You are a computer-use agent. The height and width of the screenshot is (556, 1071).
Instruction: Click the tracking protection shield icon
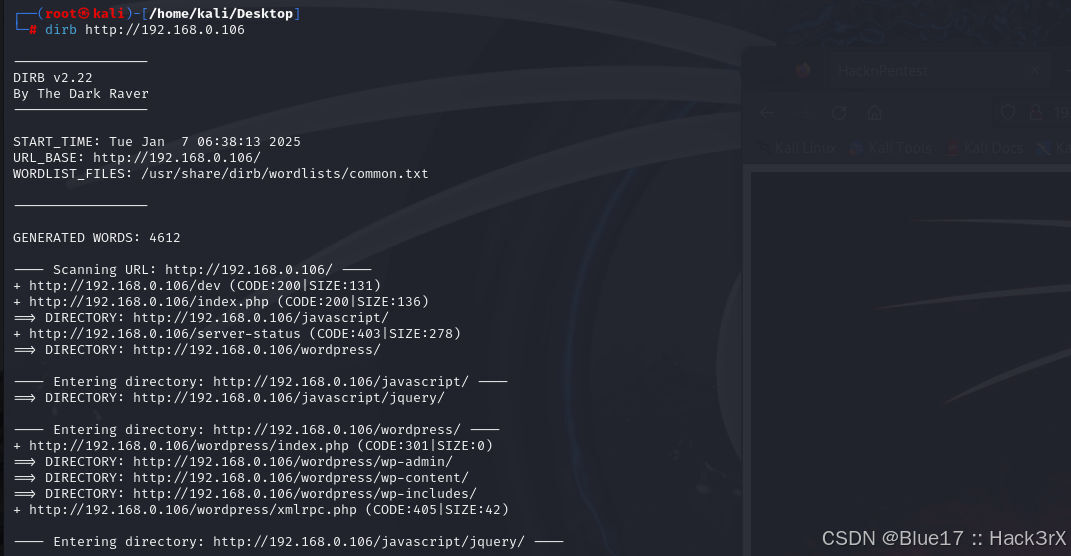click(1007, 113)
